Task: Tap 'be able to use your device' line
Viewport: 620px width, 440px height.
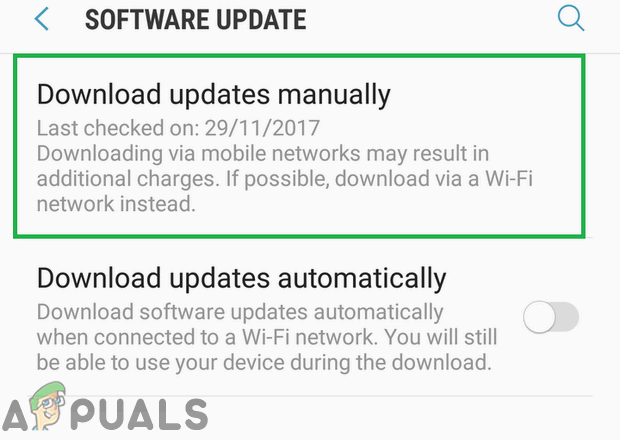Action: pos(264,362)
